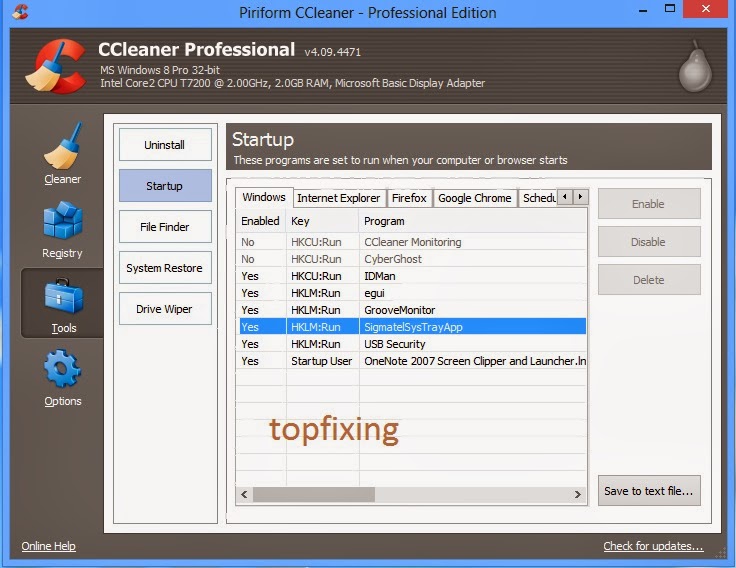Click the Enable button
Screen dimensions: 736x568
(649, 204)
